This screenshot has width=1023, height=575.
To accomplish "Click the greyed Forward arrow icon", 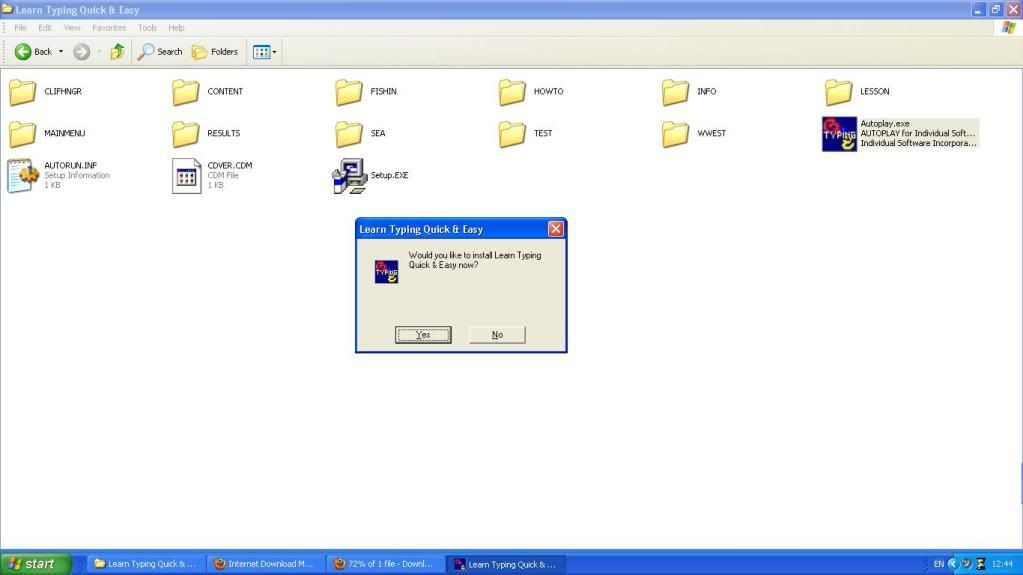I will (x=82, y=52).
